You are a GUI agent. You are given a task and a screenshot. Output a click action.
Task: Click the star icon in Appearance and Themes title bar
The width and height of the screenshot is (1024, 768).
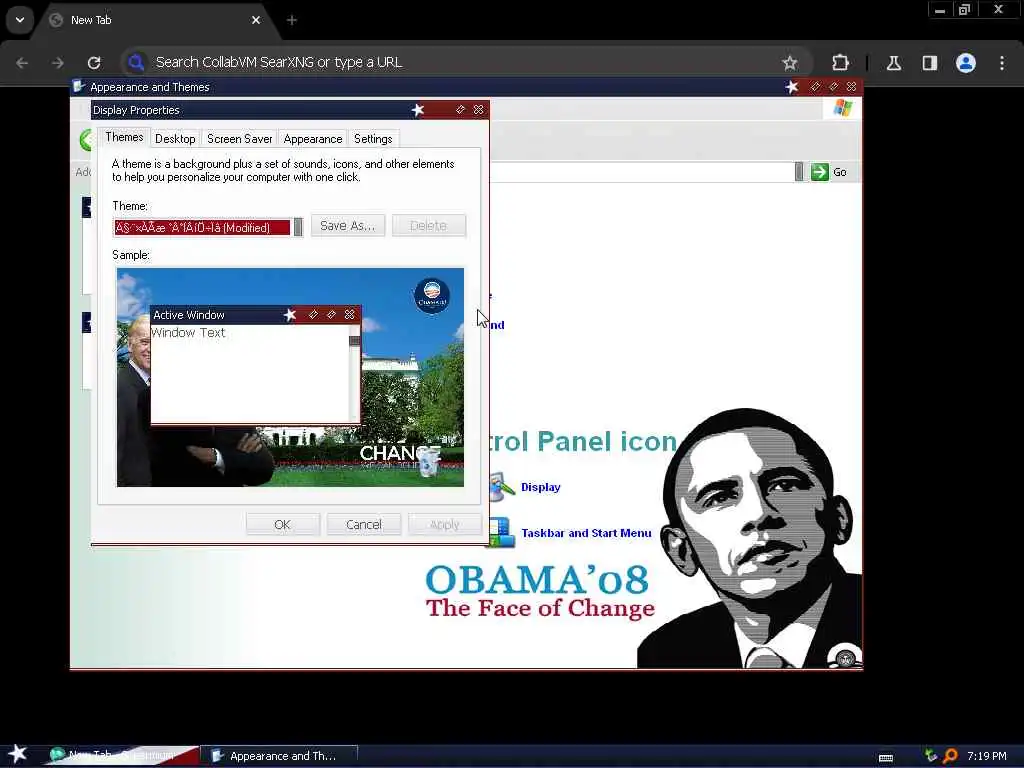click(x=792, y=87)
